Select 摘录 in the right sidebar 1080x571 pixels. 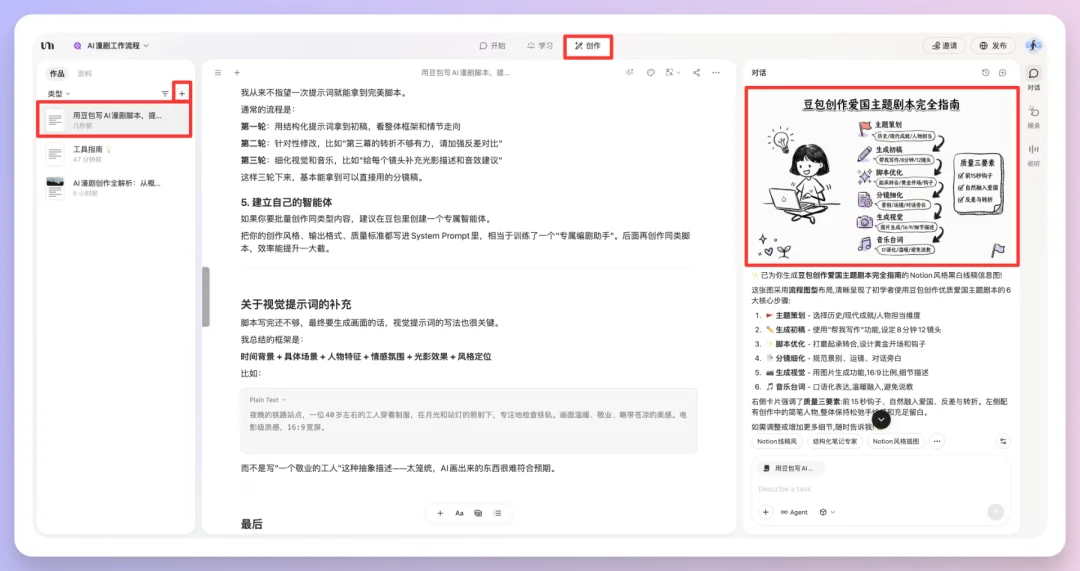[1033, 116]
